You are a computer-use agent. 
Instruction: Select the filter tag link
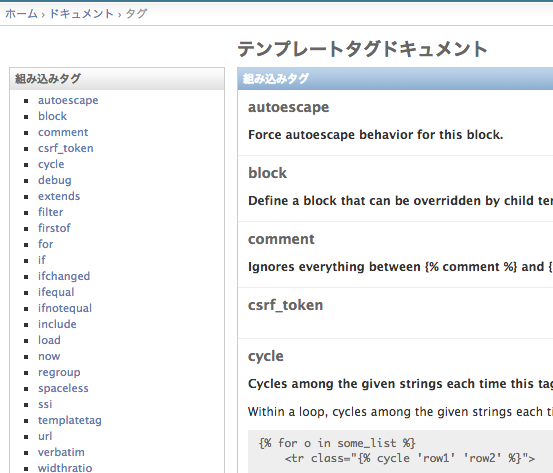tap(50, 212)
